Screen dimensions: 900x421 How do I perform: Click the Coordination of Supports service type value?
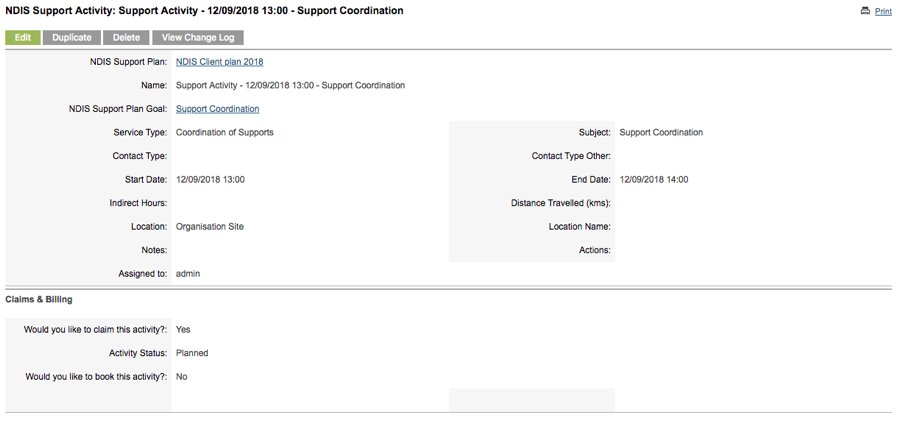225,132
